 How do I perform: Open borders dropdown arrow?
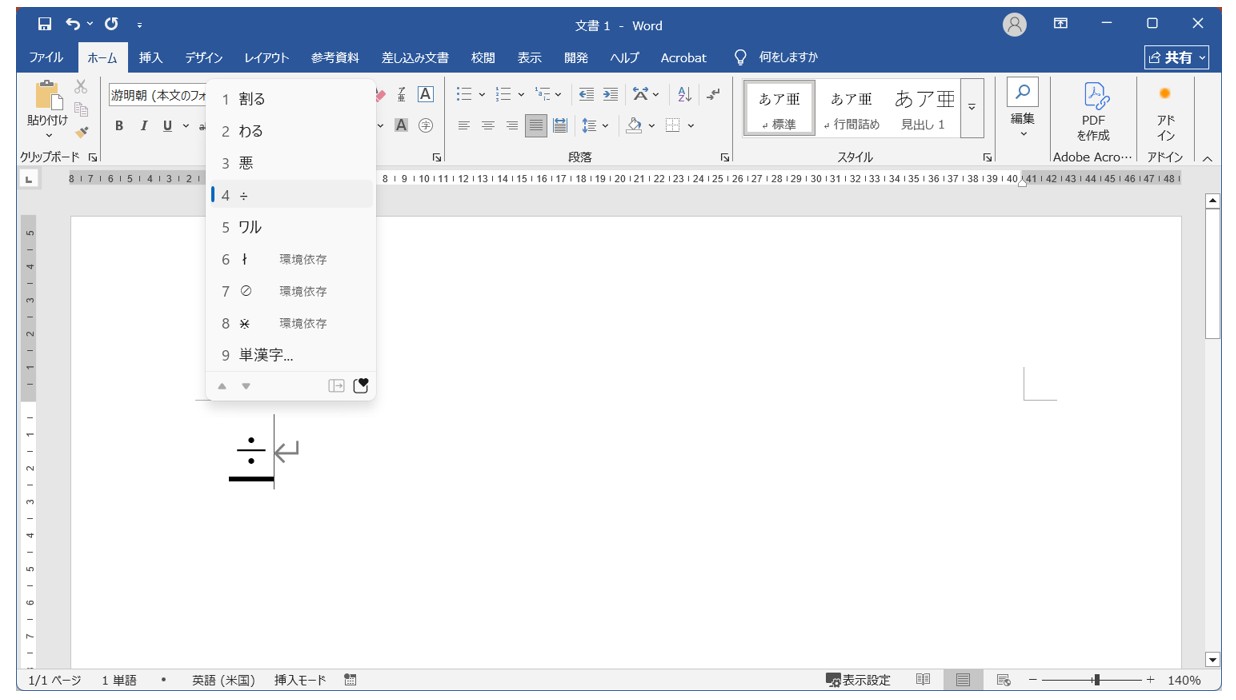(691, 126)
